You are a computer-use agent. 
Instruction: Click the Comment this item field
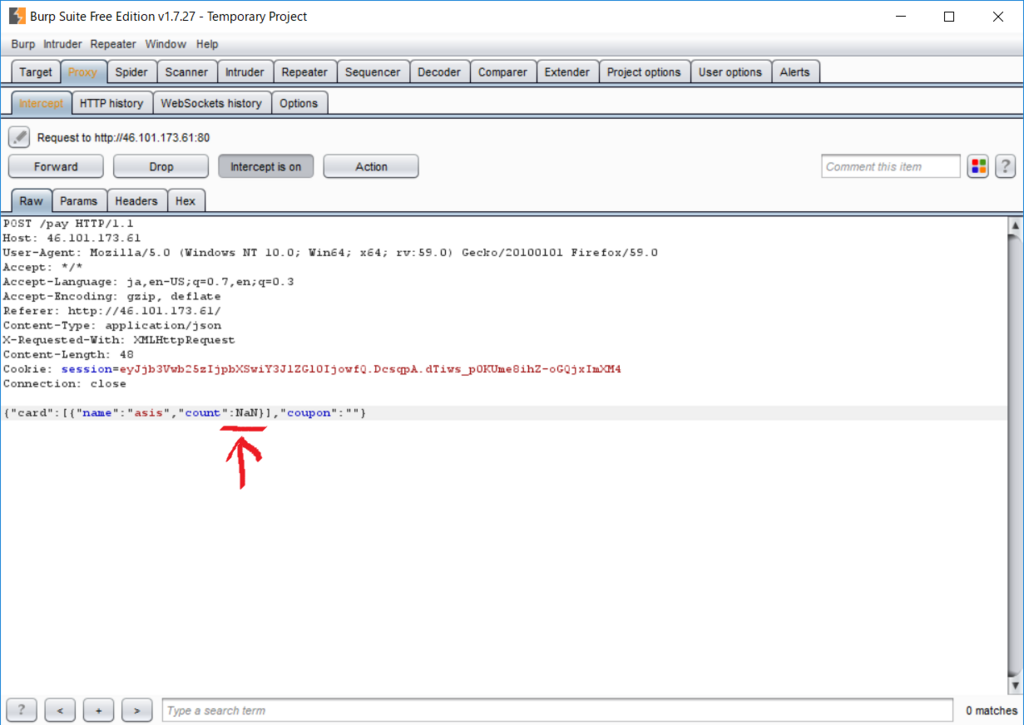(891, 167)
